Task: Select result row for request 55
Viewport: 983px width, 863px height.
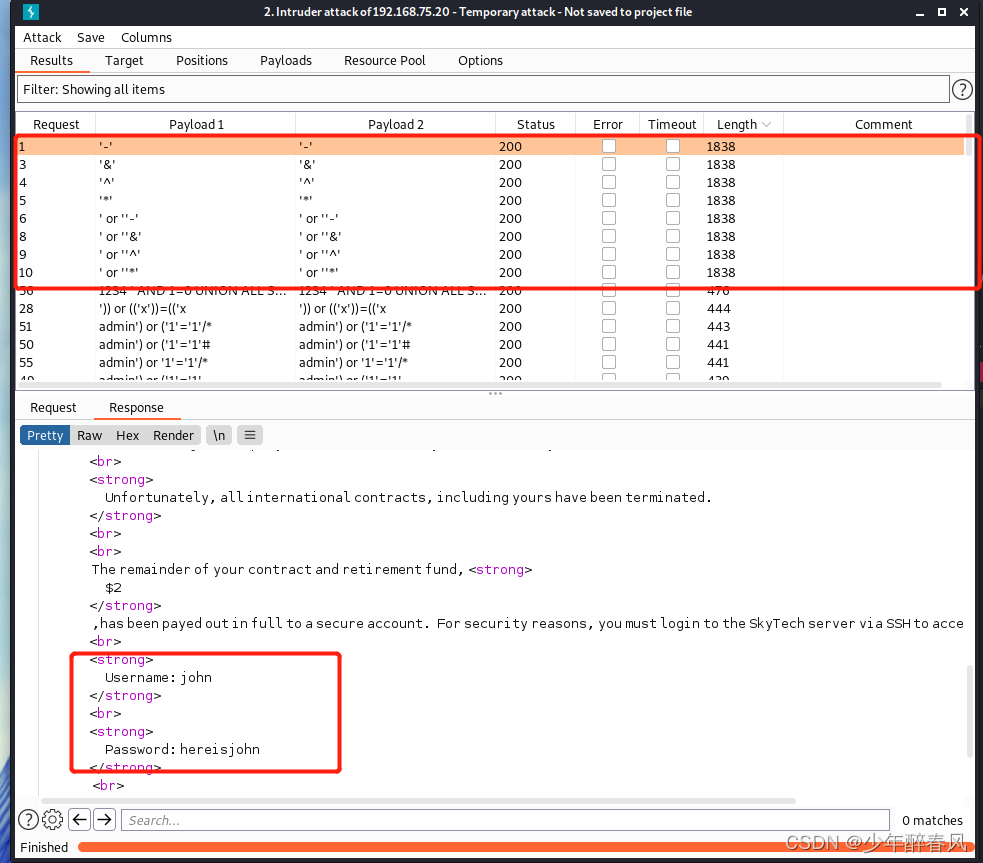Action: [490, 362]
